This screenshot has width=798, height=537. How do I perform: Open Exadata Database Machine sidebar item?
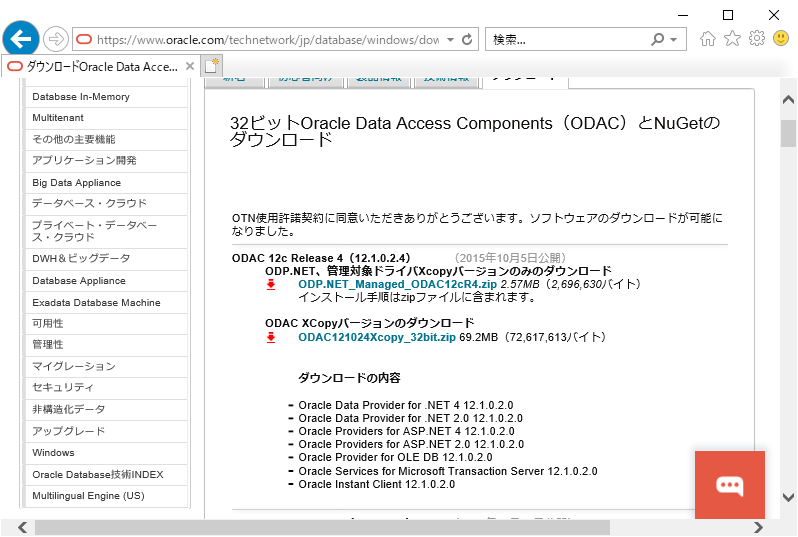pos(106,302)
